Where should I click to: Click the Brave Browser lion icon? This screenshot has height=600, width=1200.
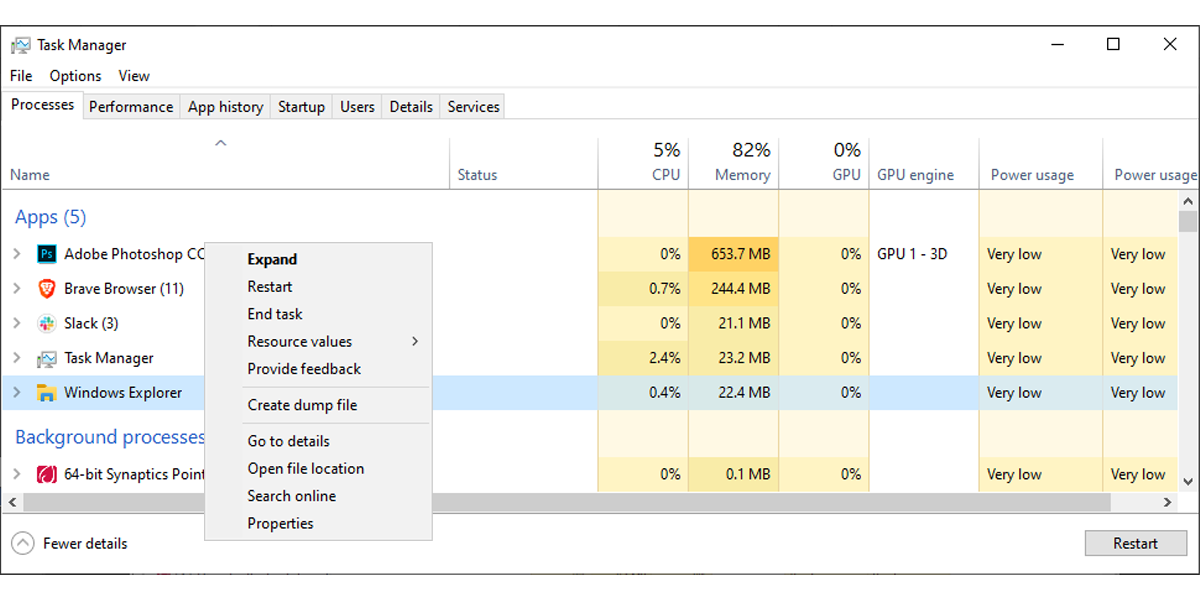(x=46, y=289)
